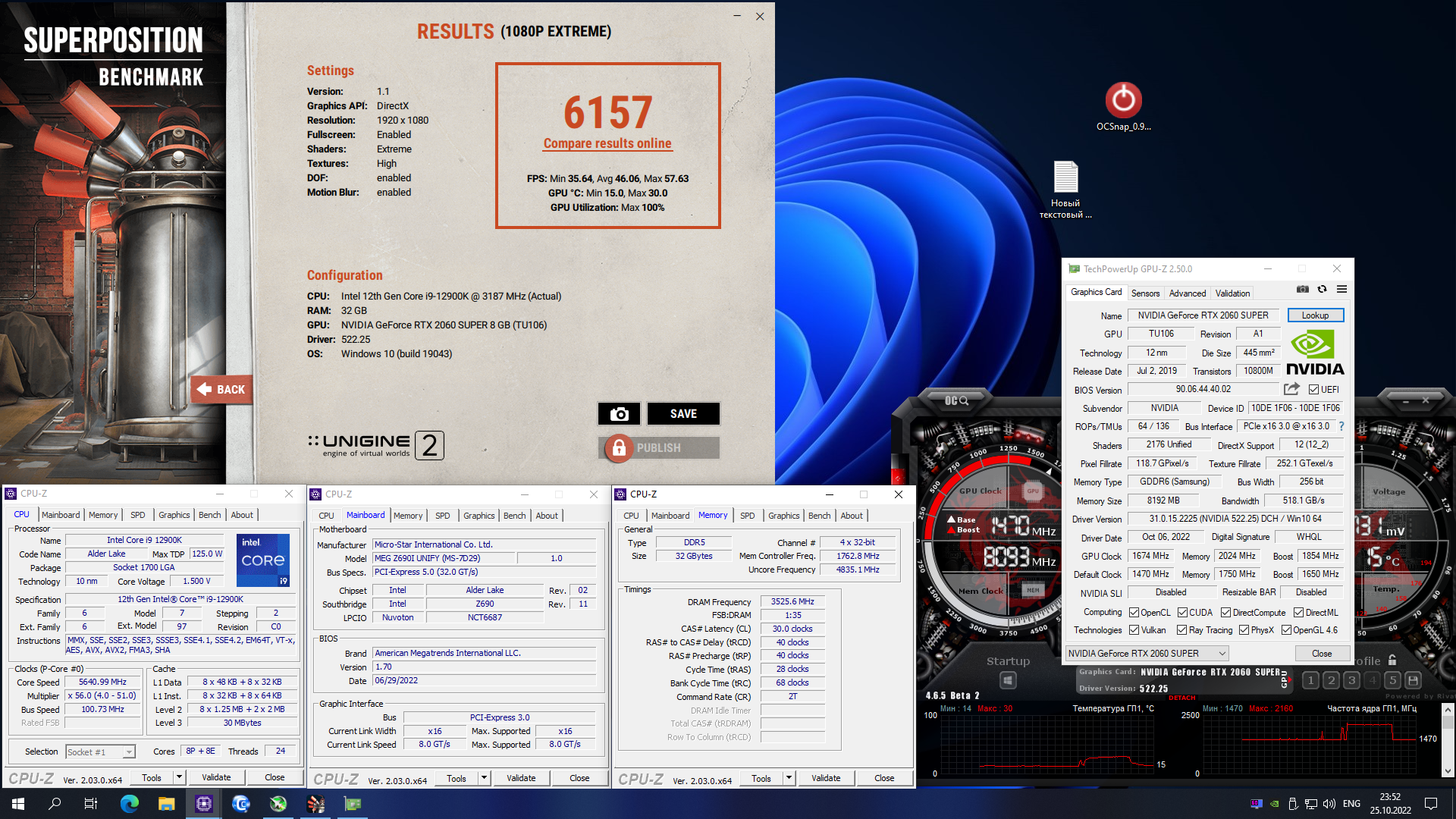
Task: Click the Afterburner graph vertical scrollbar
Action: (x=1448, y=741)
